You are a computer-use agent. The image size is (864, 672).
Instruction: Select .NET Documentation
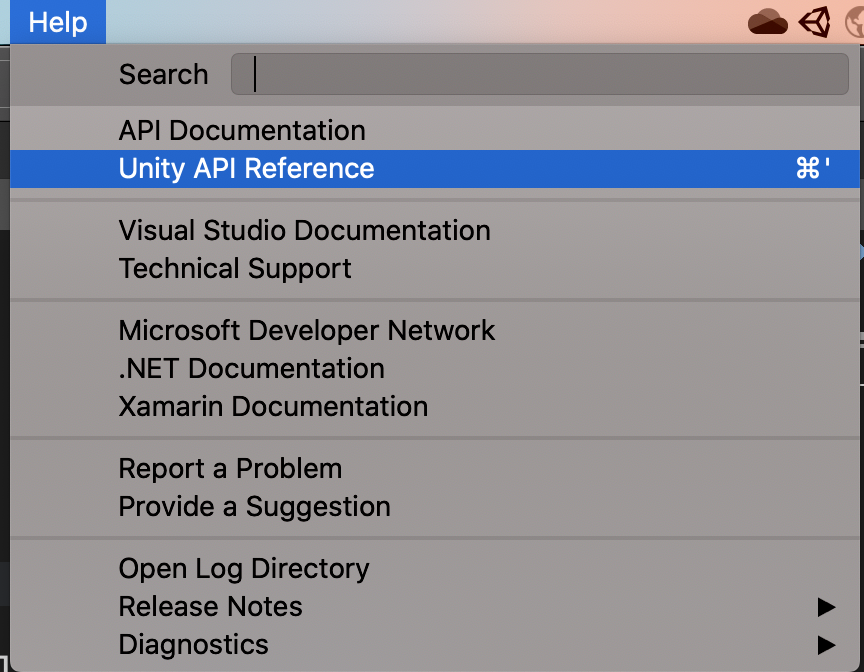click(x=251, y=369)
